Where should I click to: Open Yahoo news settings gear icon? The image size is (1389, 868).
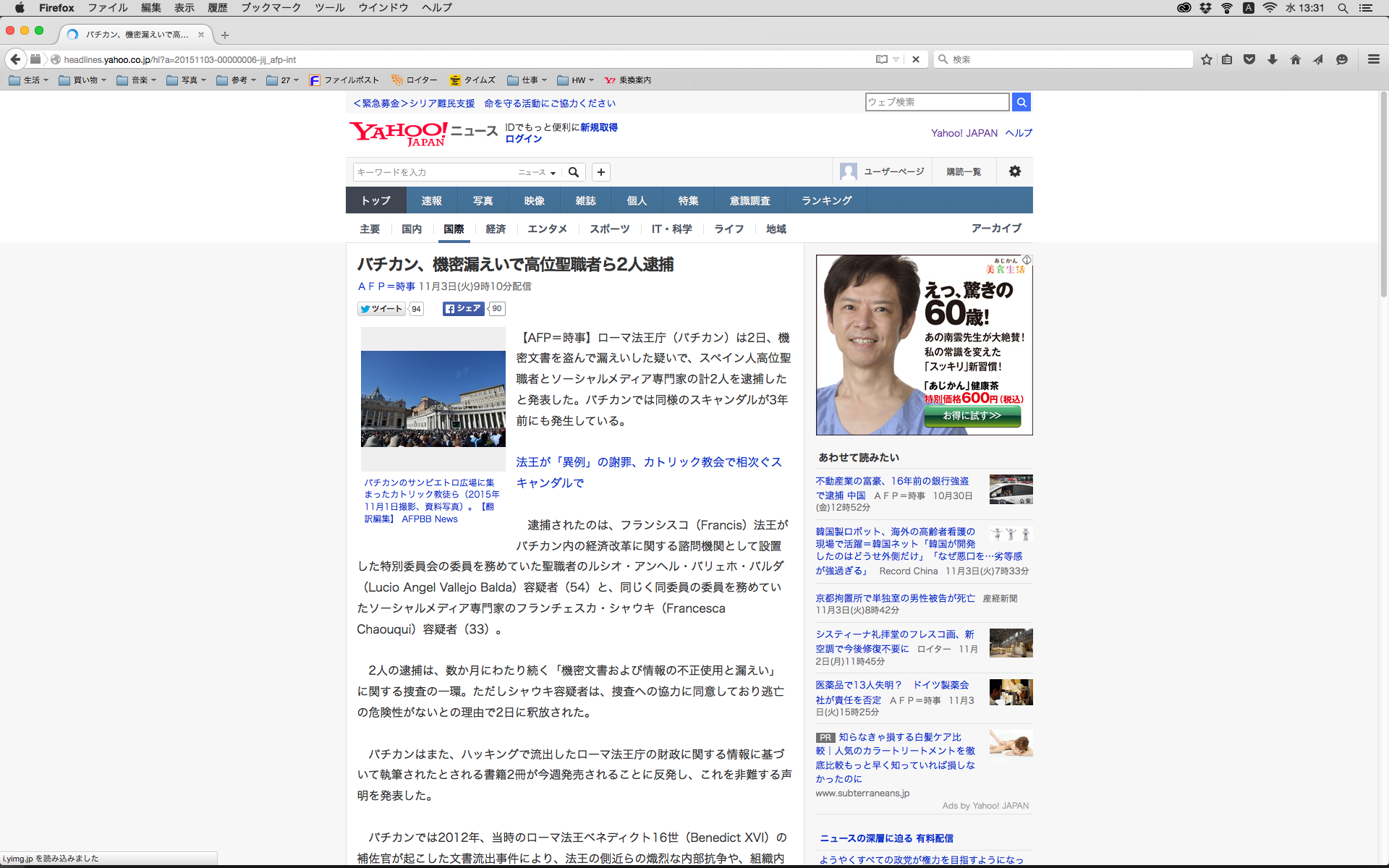click(1014, 171)
